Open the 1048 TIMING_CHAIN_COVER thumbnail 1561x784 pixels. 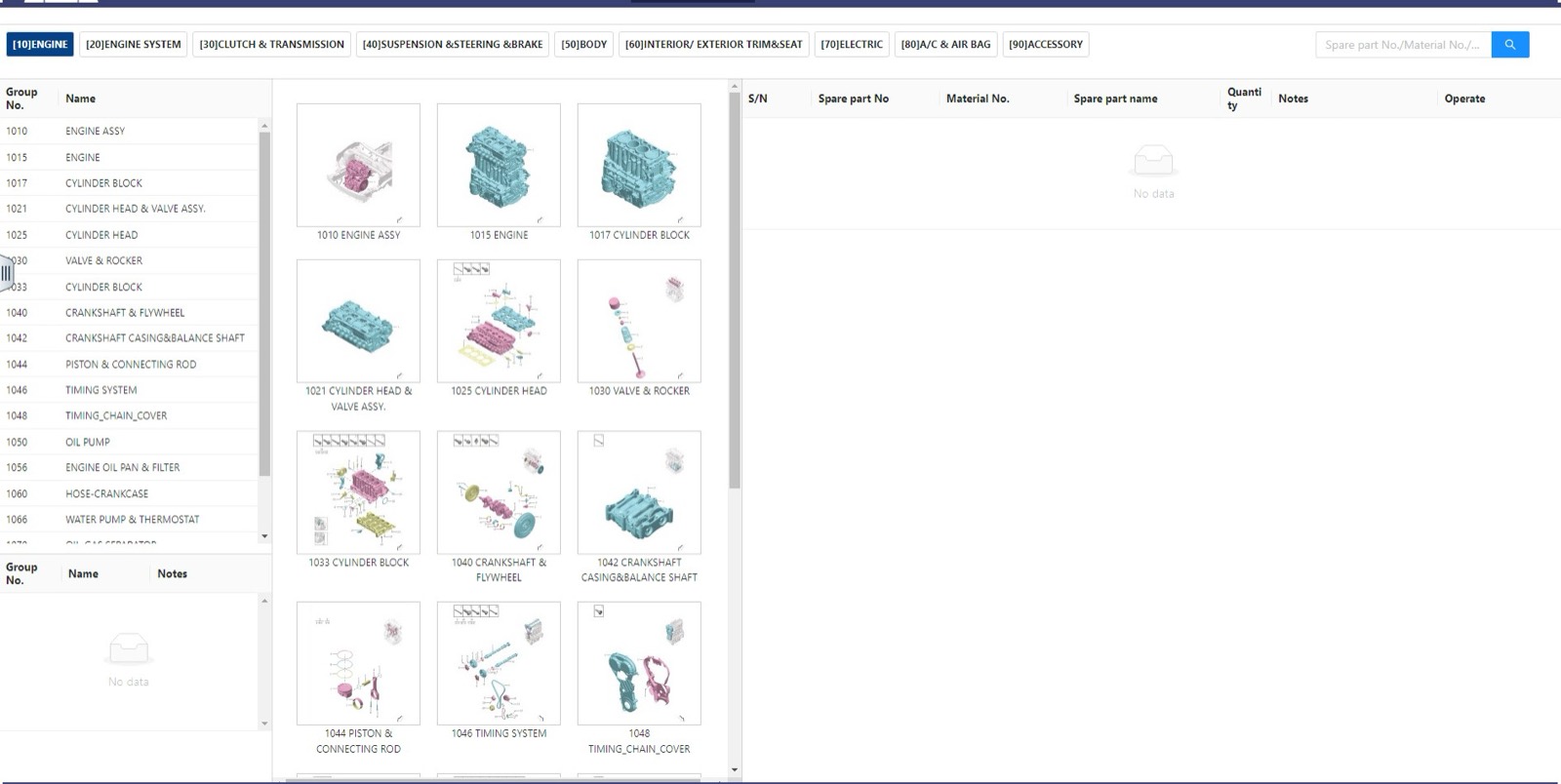[x=639, y=663]
